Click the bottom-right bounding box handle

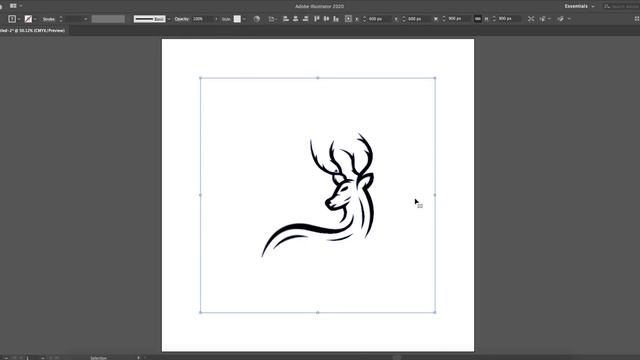tap(435, 312)
